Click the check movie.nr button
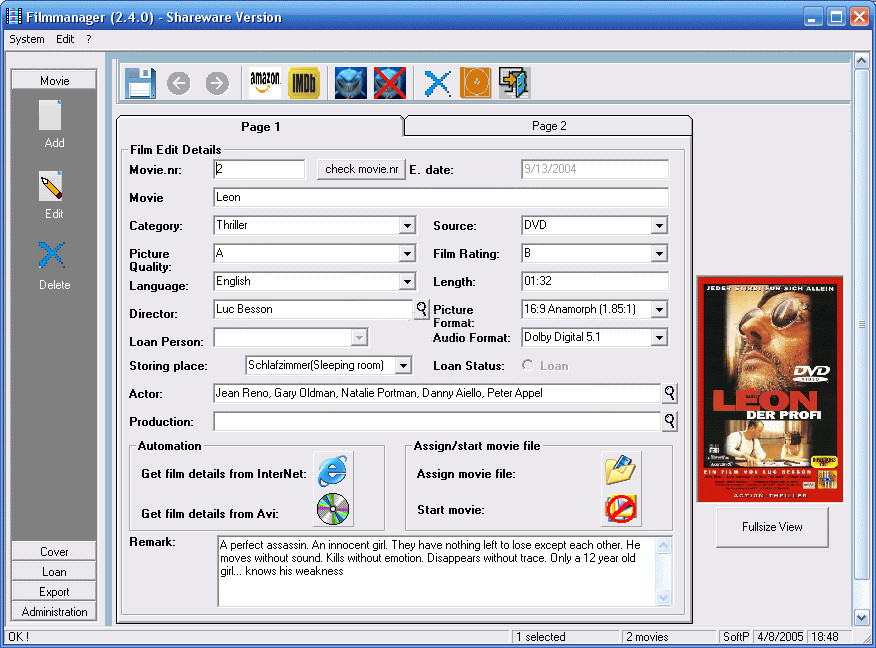This screenshot has height=648, width=876. 361,169
